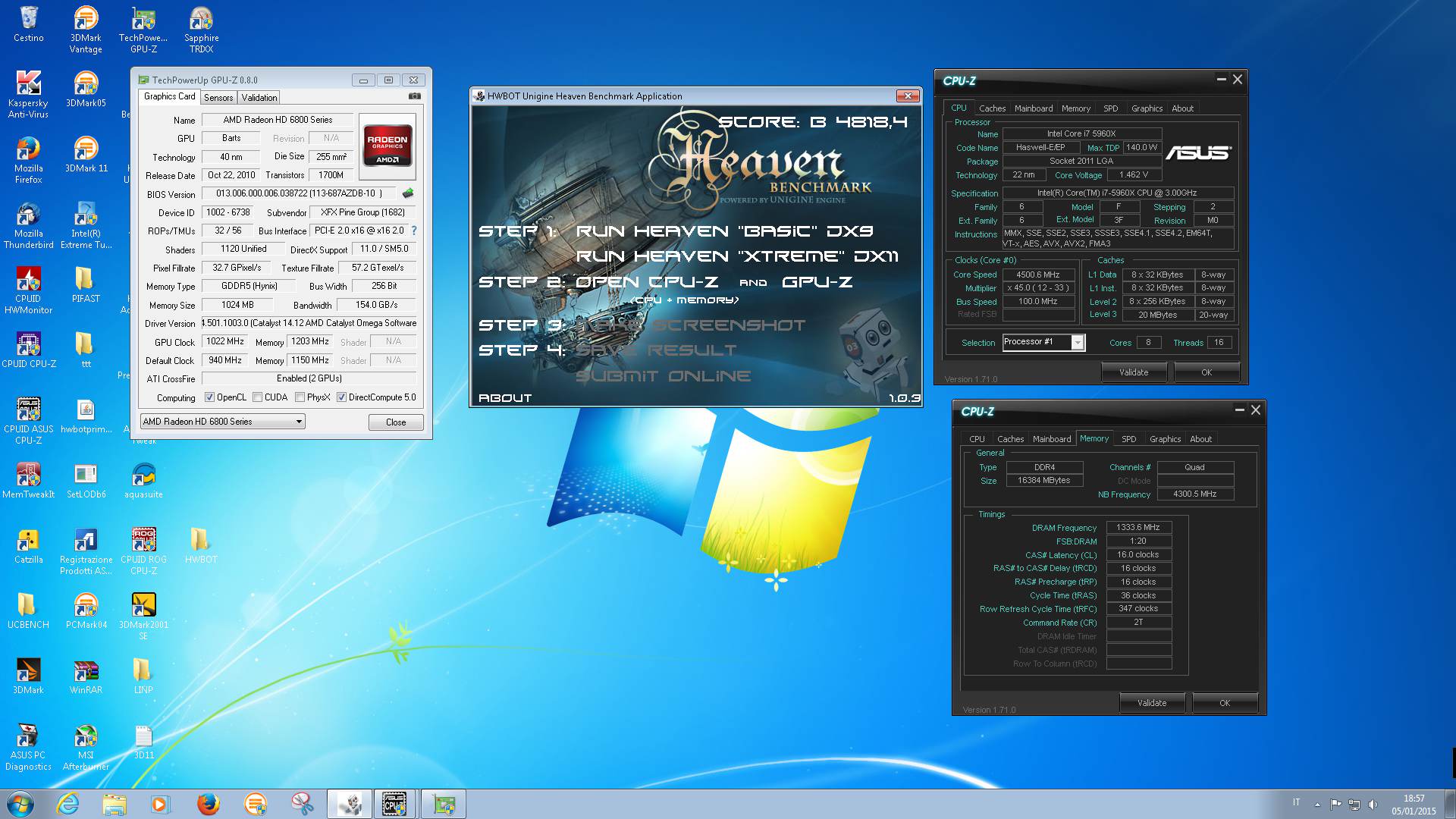The width and height of the screenshot is (1456, 819).
Task: Click the GPU-Z BIOS save chip icon
Action: pyautogui.click(x=408, y=193)
